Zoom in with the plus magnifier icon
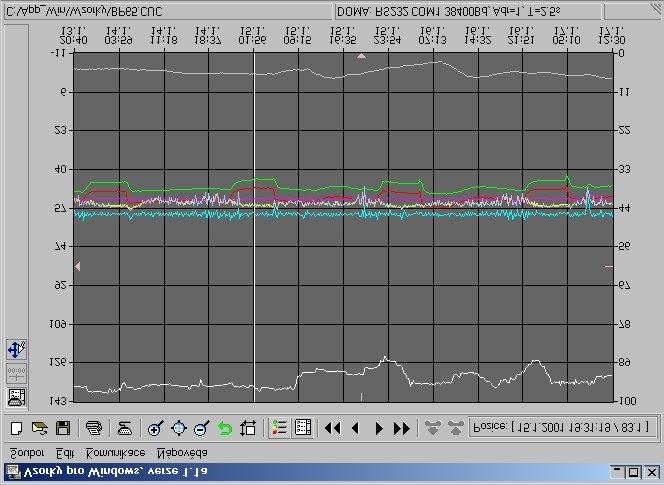The image size is (664, 485). tap(155, 428)
